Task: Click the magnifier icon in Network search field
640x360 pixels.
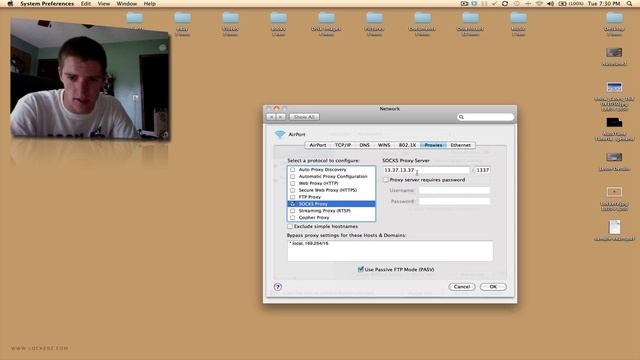Action: (x=461, y=117)
